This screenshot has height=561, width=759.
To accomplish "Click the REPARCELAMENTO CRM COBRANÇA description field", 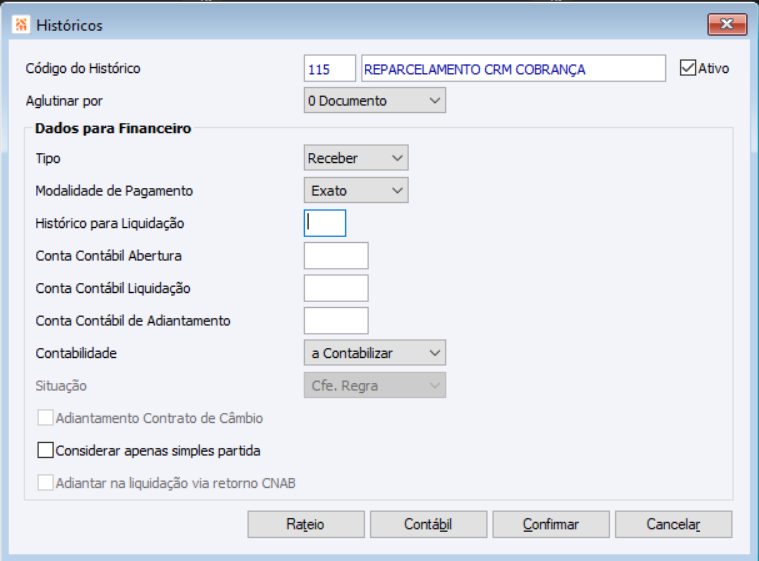I will (x=513, y=69).
